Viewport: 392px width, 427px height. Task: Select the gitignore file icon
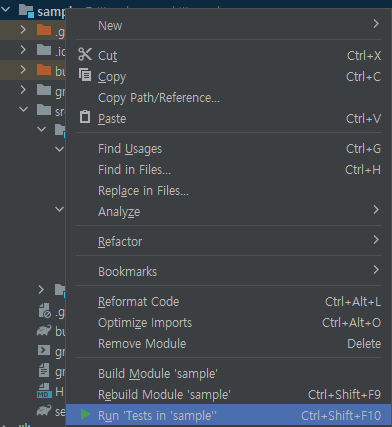click(x=44, y=311)
